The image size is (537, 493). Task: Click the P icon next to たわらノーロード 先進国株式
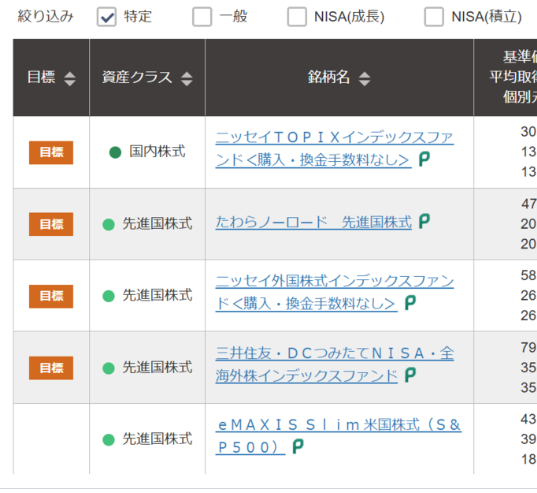pyautogui.click(x=424, y=222)
